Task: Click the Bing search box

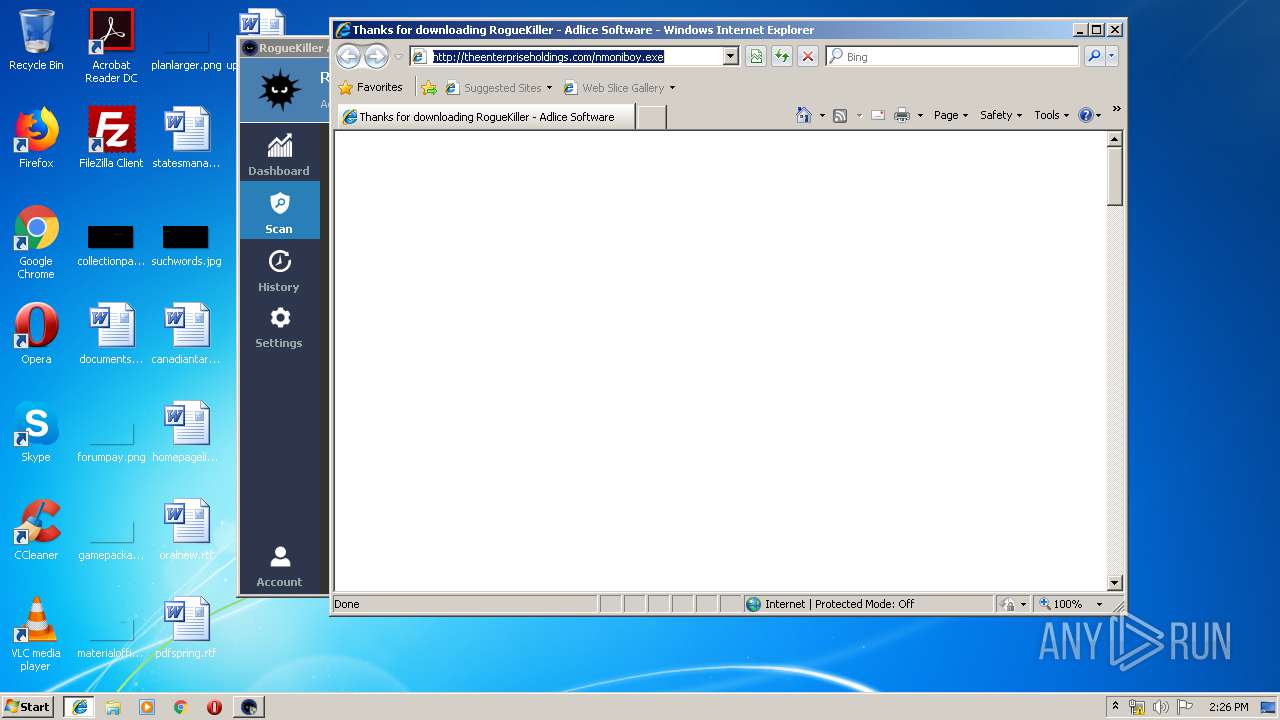Action: point(952,56)
